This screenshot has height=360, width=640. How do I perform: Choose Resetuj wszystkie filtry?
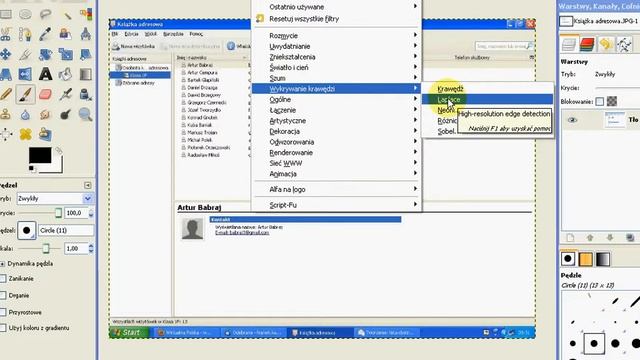(336, 19)
